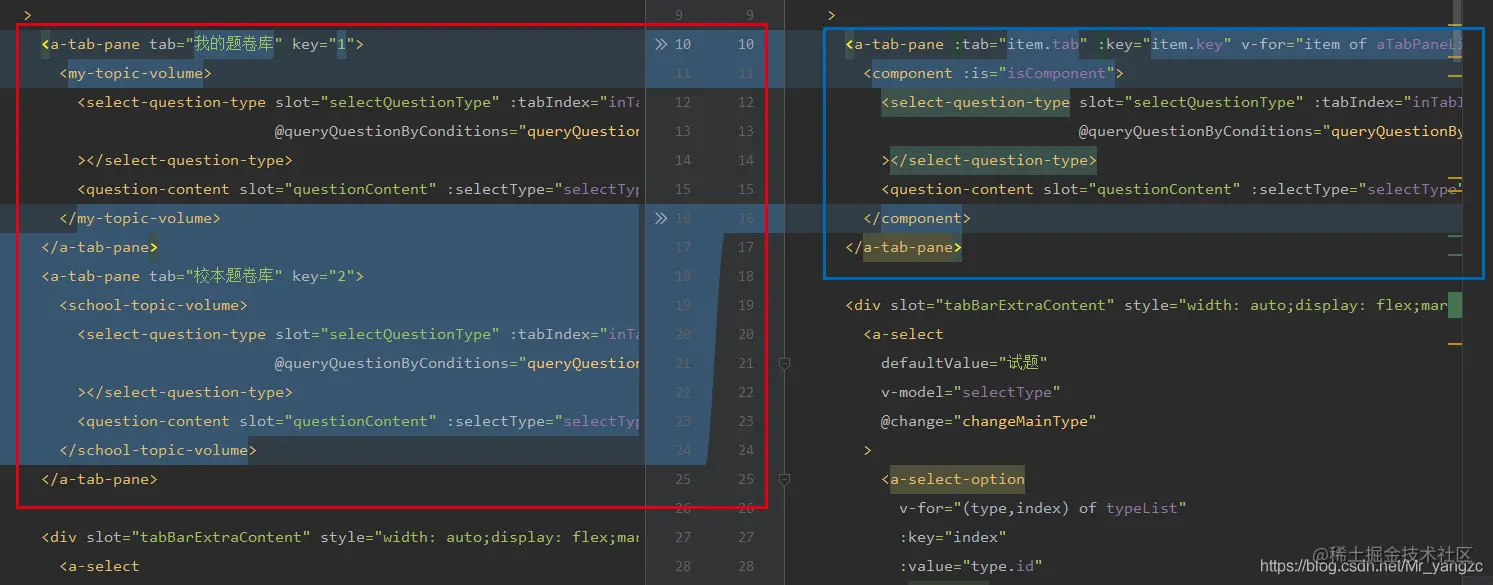Click <a-select in the right pane
Screen dimensions: 1493x585
pyautogui.click(x=904, y=334)
